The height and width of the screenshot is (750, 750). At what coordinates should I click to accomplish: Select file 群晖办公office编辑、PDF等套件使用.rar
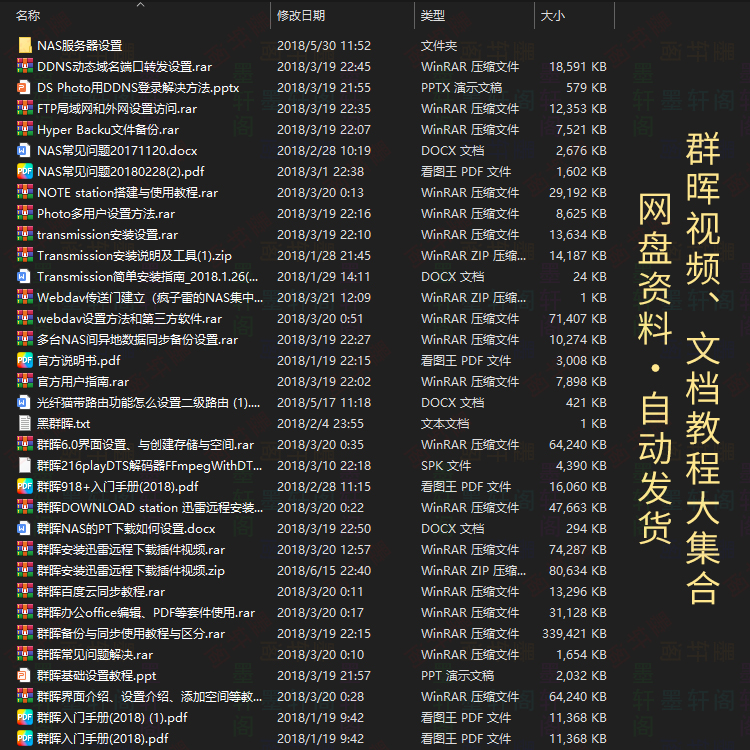point(146,613)
